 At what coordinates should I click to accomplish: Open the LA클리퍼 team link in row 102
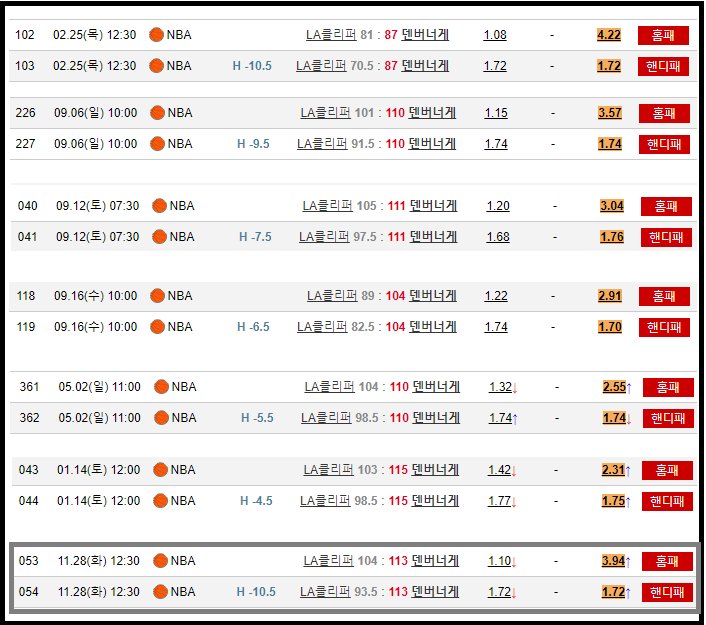point(331,35)
